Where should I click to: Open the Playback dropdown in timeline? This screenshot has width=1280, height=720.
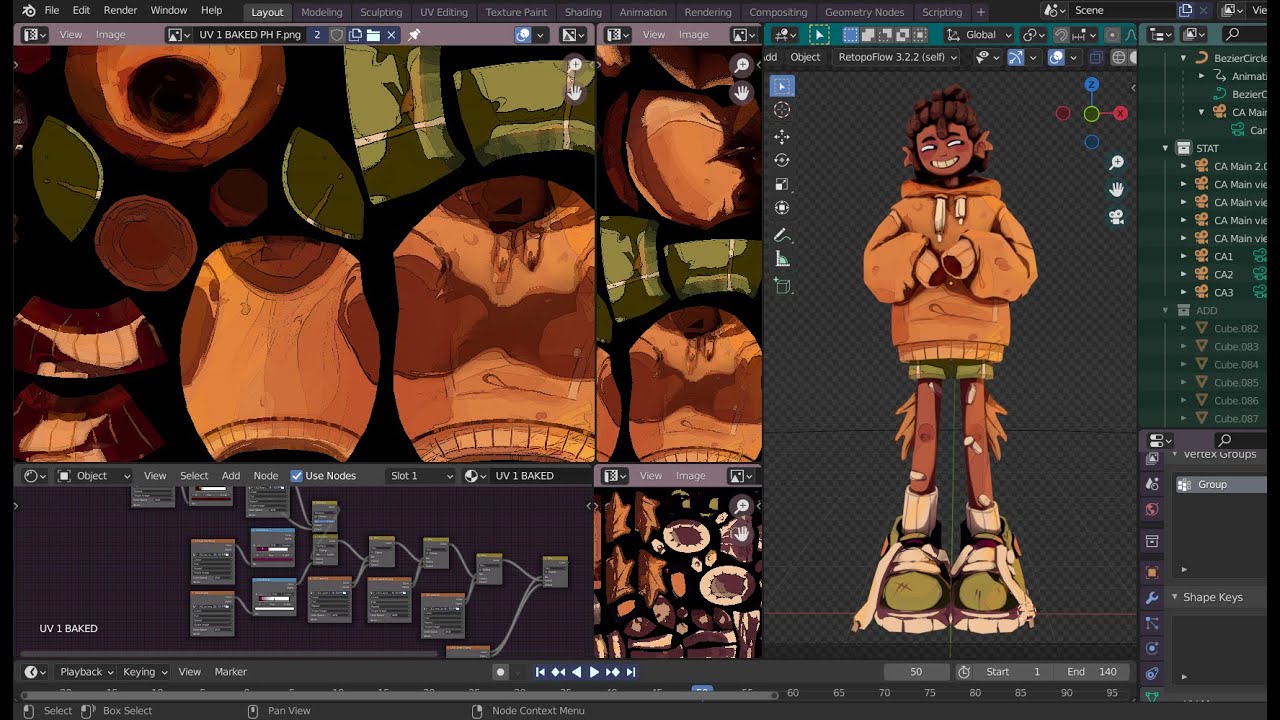pyautogui.click(x=85, y=672)
